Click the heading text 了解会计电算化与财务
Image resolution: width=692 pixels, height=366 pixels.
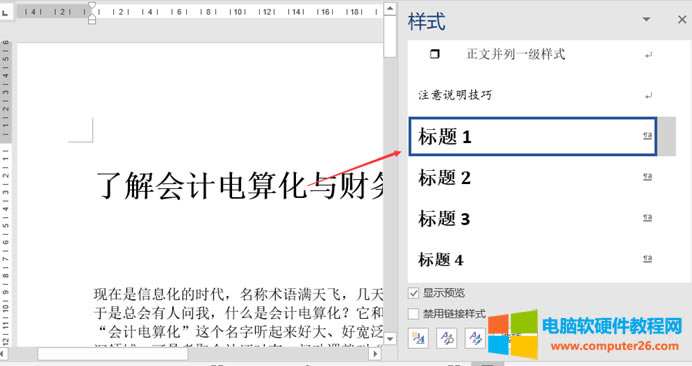coord(239,185)
